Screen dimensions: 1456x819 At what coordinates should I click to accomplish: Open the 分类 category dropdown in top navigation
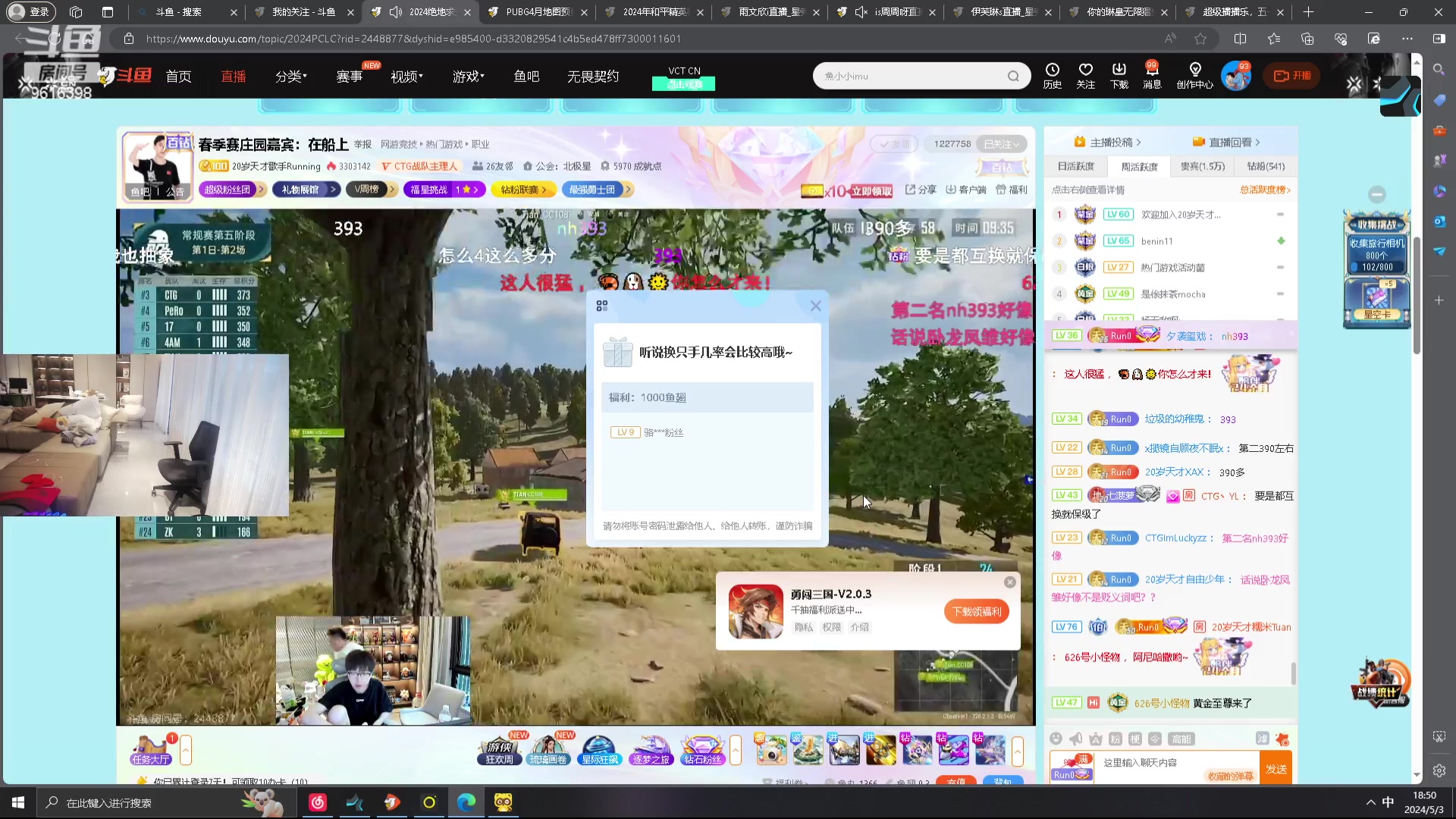[x=291, y=76]
